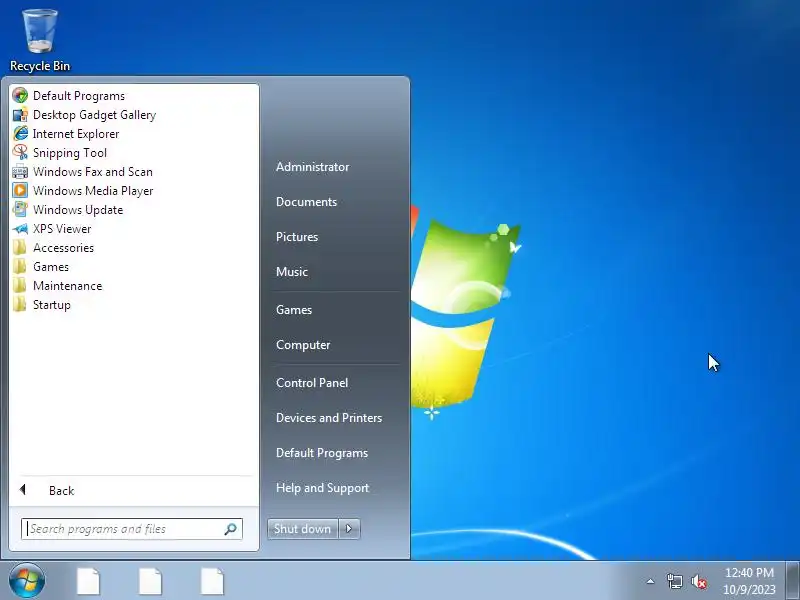Click the Internet Explorer icon

[20, 134]
